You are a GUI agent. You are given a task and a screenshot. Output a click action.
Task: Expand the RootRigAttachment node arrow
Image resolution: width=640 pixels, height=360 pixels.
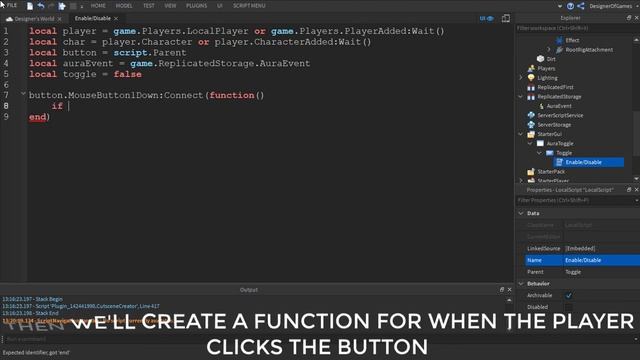(549, 49)
